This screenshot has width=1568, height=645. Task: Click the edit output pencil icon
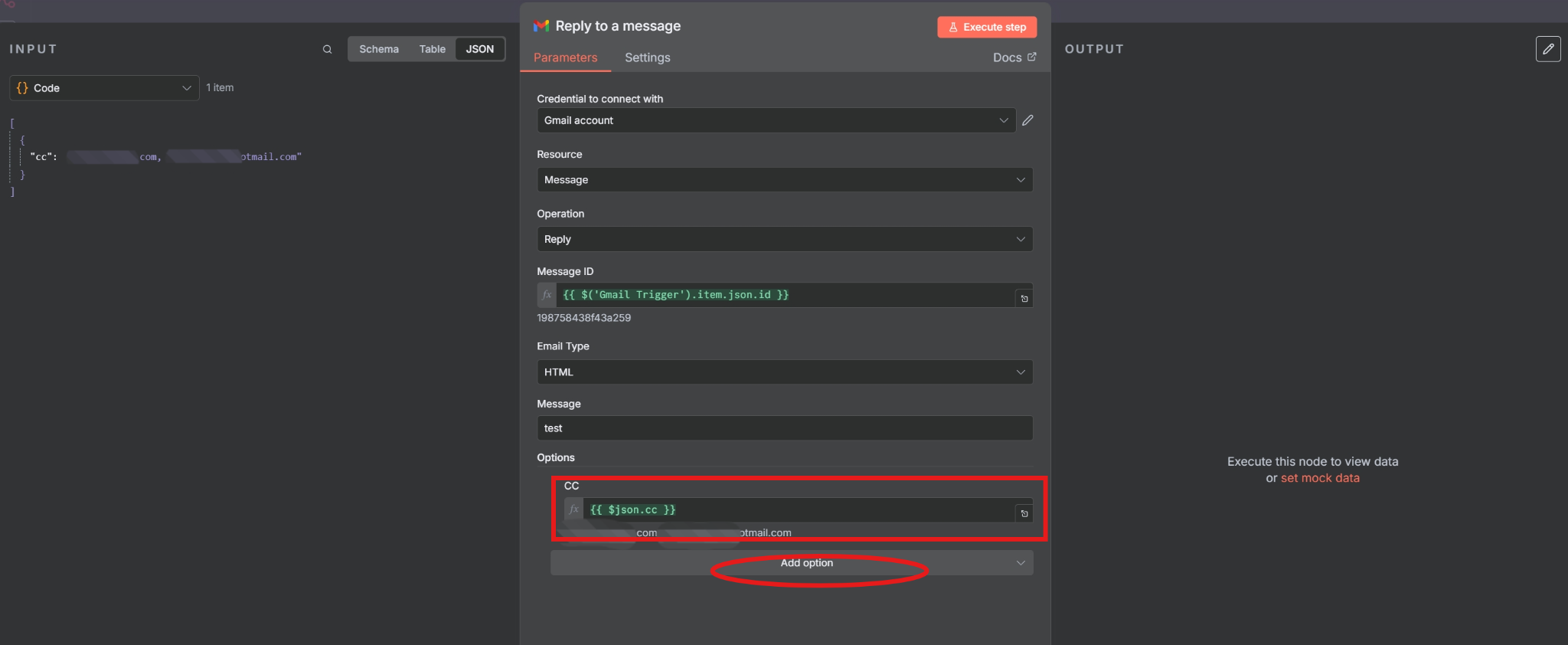(1547, 49)
